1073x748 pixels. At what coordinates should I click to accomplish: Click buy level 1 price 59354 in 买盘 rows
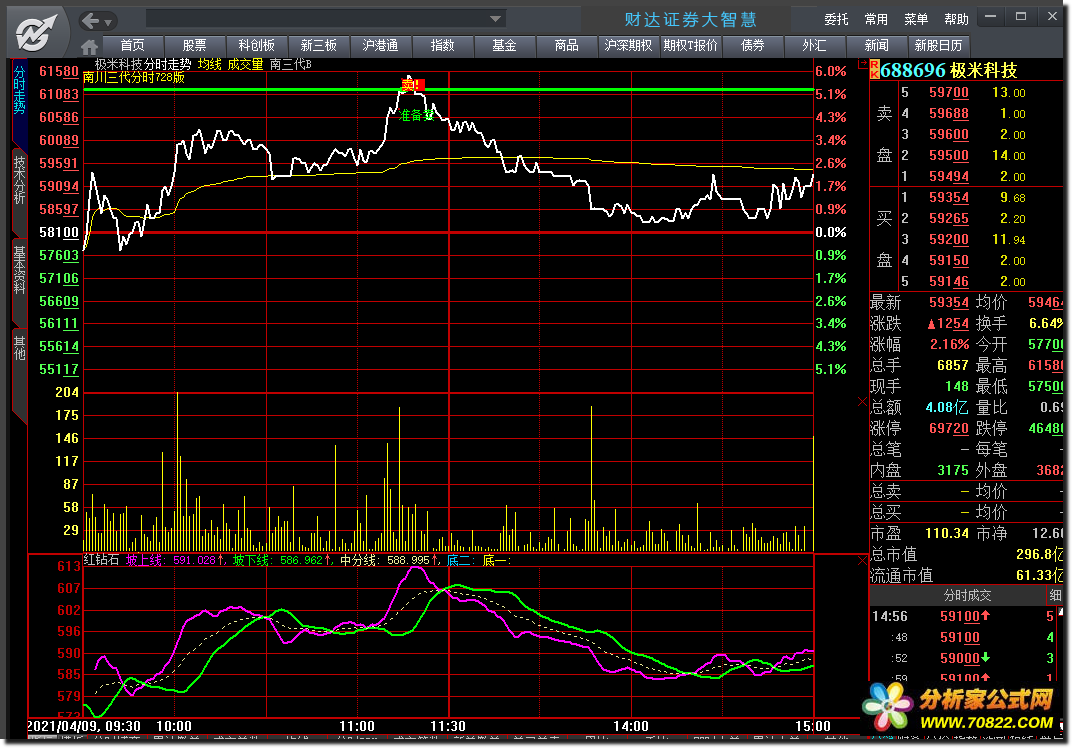[948, 198]
